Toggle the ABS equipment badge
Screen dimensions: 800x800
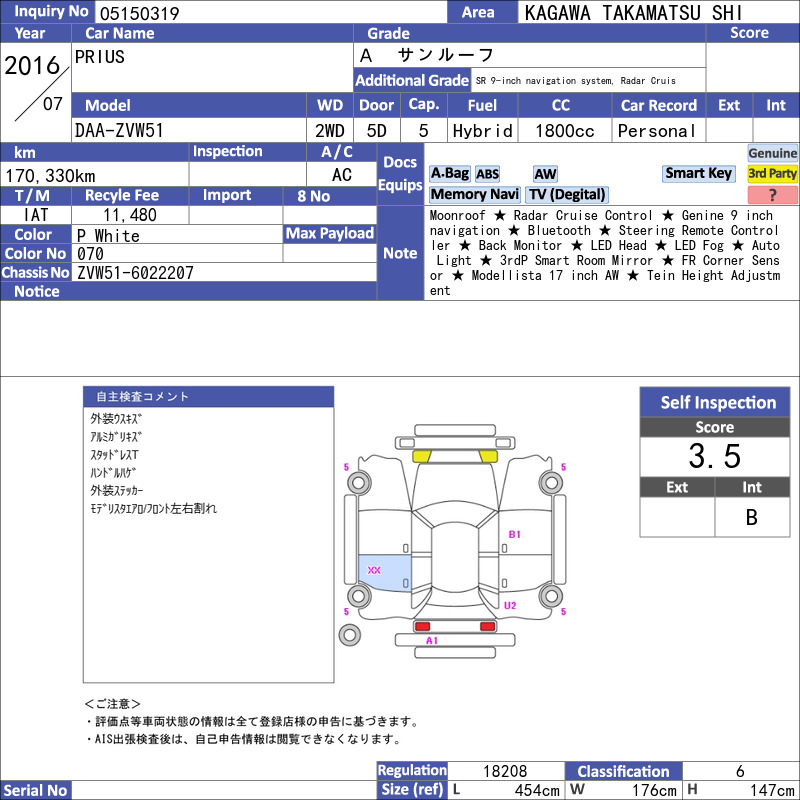click(x=487, y=174)
